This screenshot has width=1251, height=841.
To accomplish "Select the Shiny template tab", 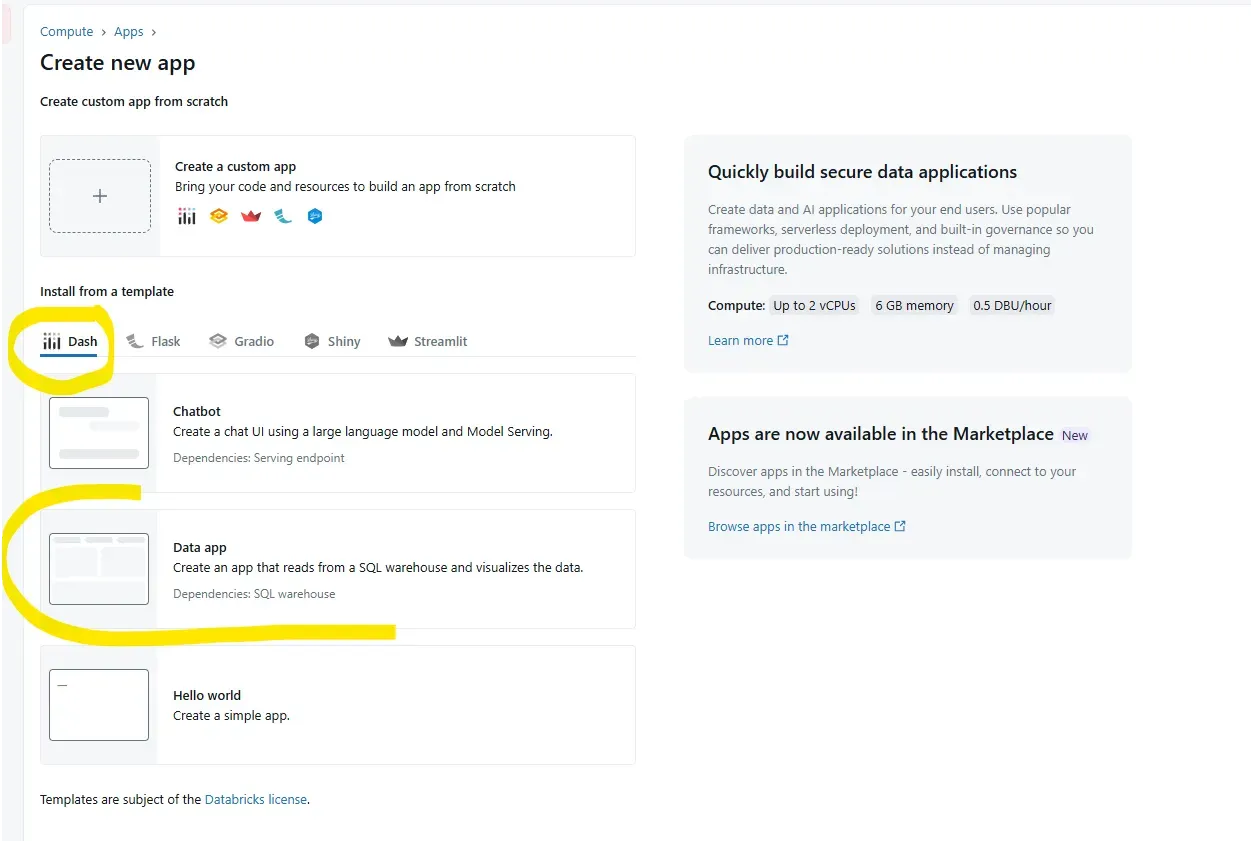I will pos(332,341).
